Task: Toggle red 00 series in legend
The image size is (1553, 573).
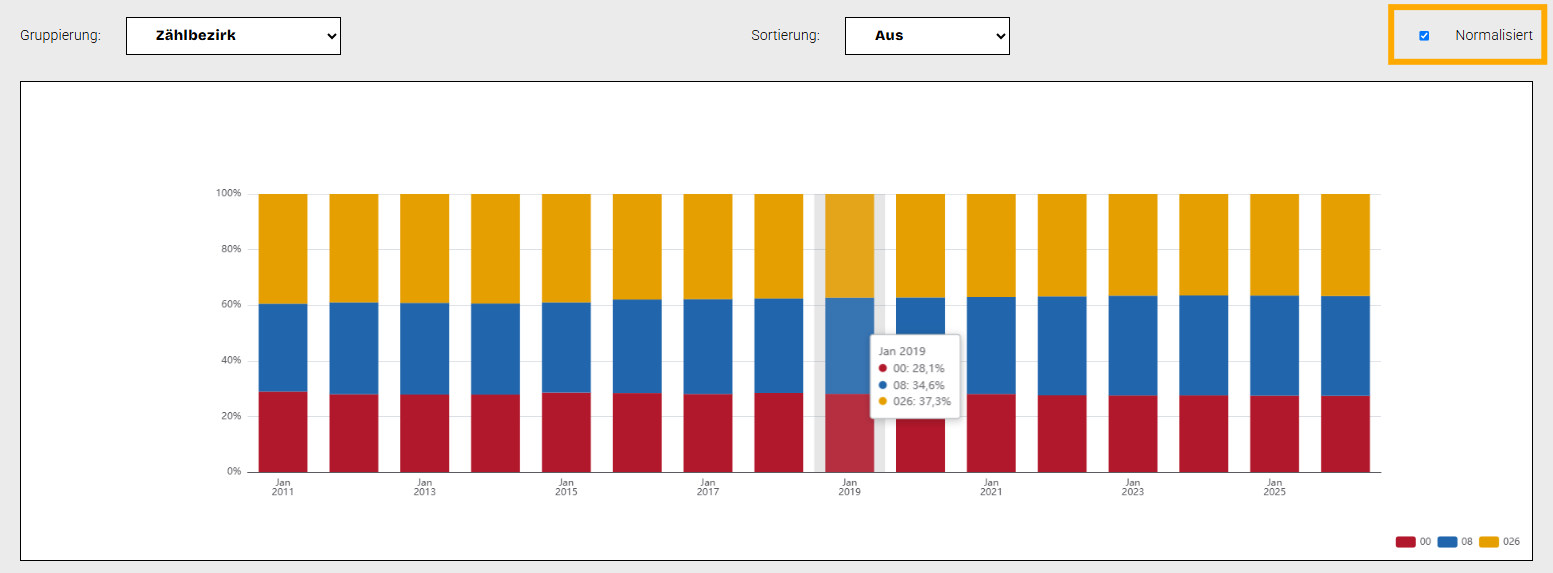Action: point(1413,542)
